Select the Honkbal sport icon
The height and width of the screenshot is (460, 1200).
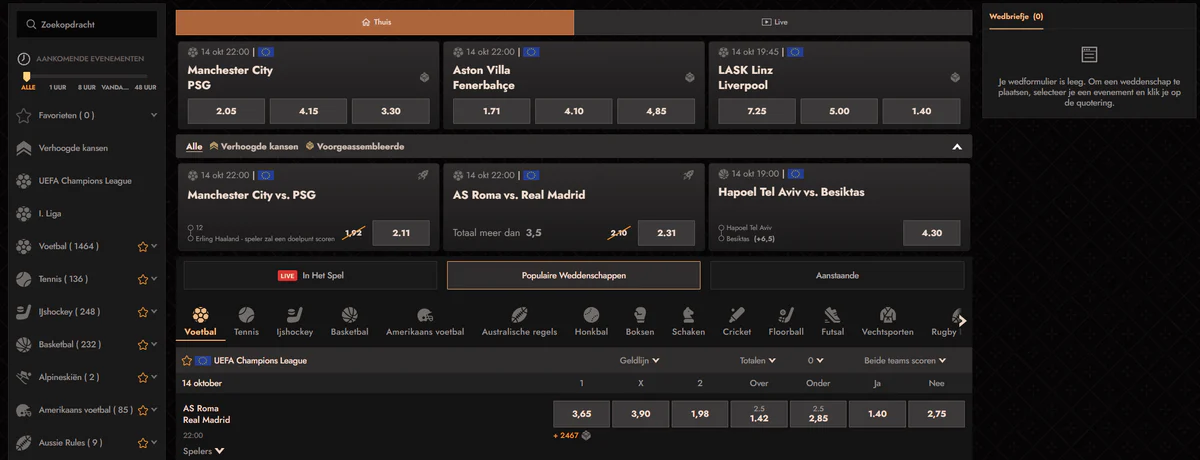coord(591,315)
